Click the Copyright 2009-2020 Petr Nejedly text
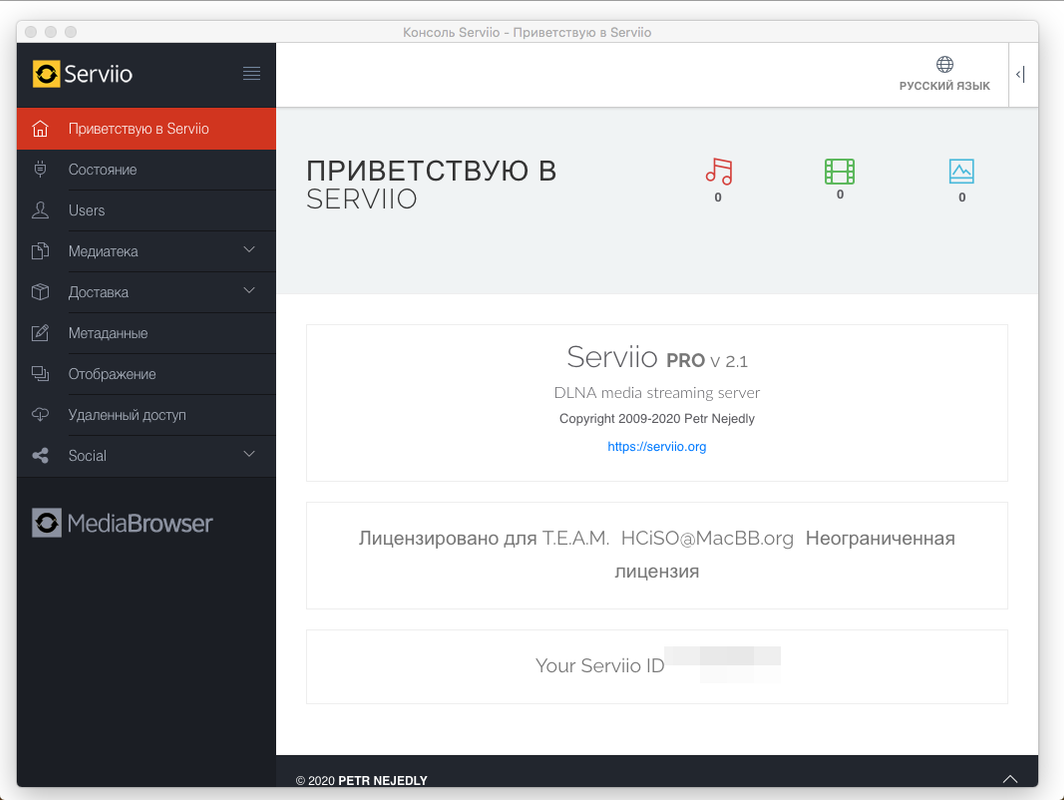Screen dimensions: 1064x800 (x=657, y=419)
